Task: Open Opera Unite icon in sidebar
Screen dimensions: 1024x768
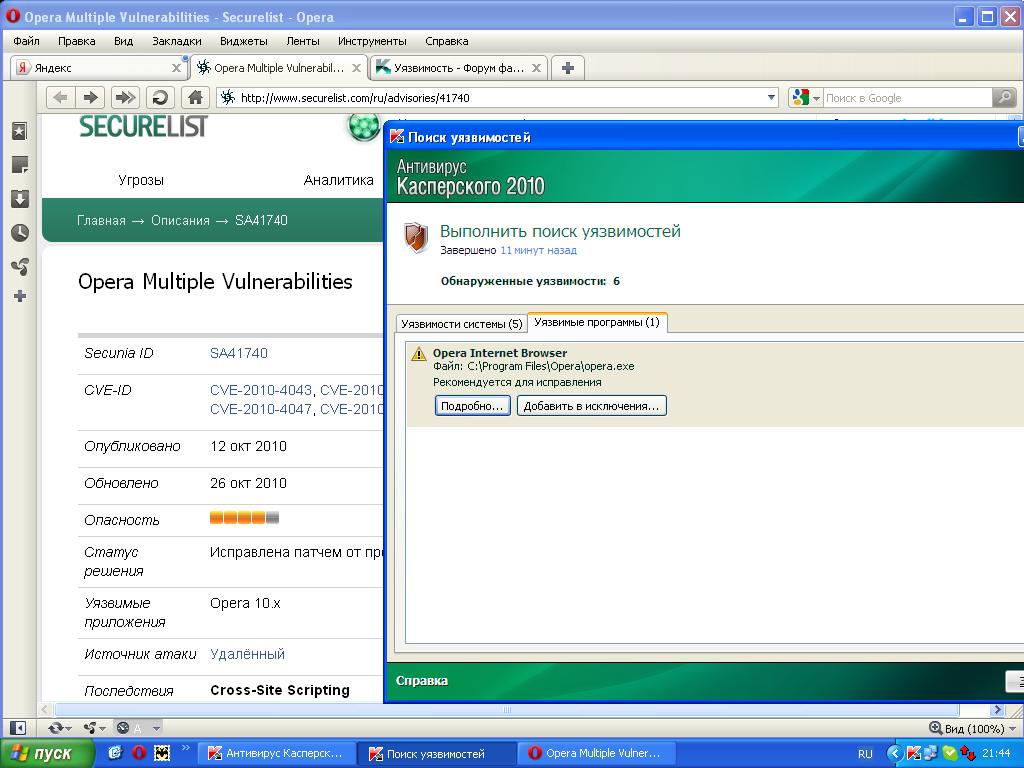Action: 20,266
